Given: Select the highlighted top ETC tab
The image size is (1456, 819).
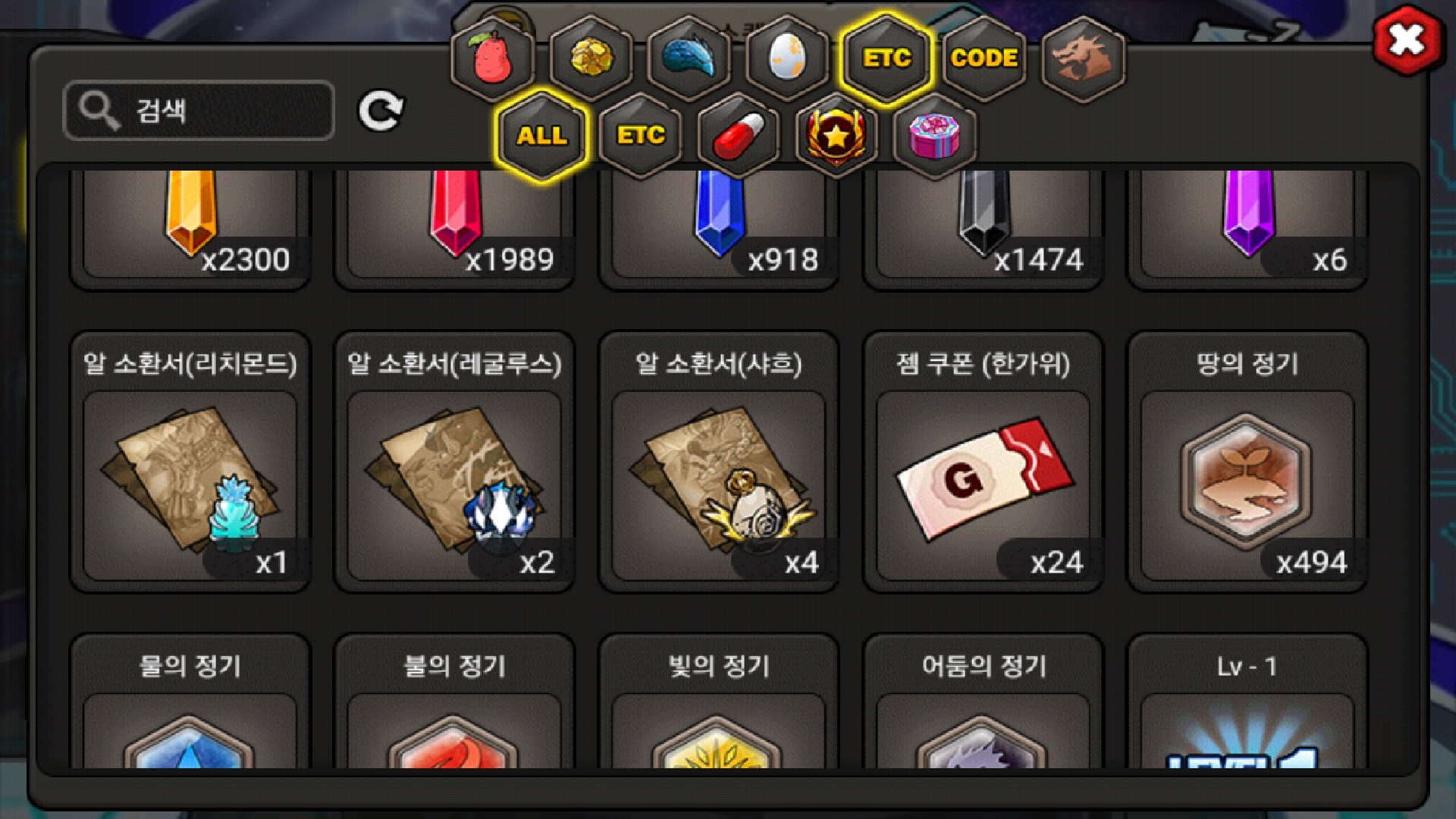Looking at the screenshot, I should (886, 58).
